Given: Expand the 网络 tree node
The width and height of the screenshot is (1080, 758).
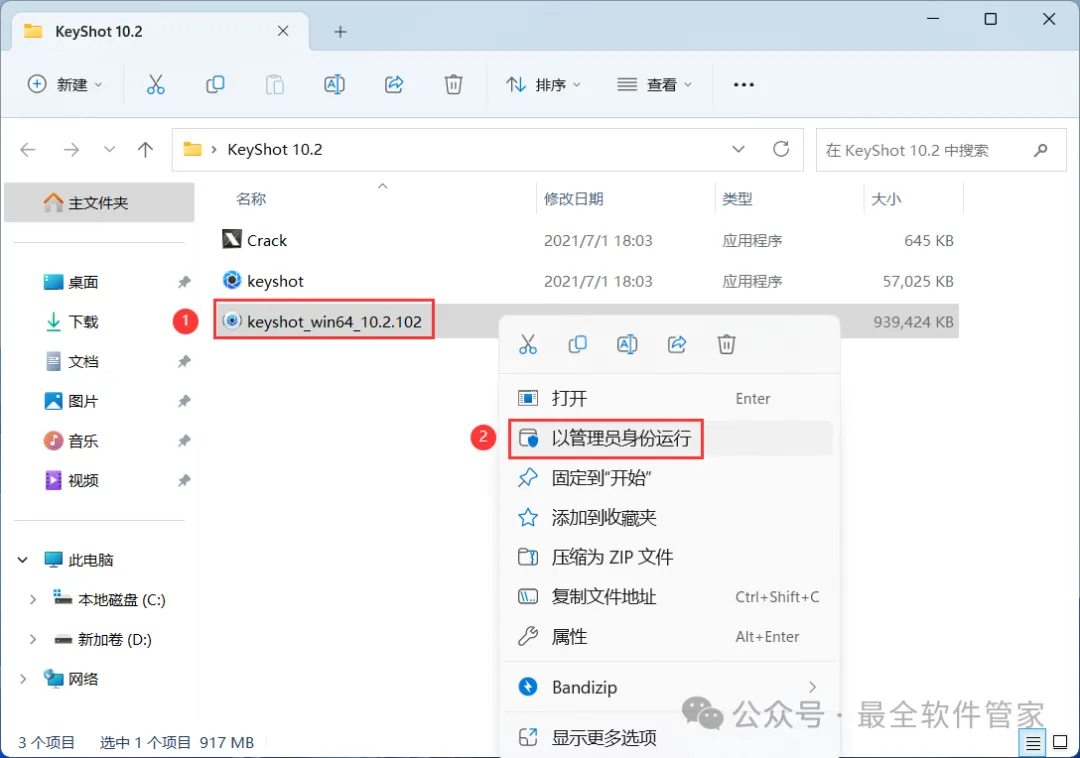Looking at the screenshot, I should [23, 679].
